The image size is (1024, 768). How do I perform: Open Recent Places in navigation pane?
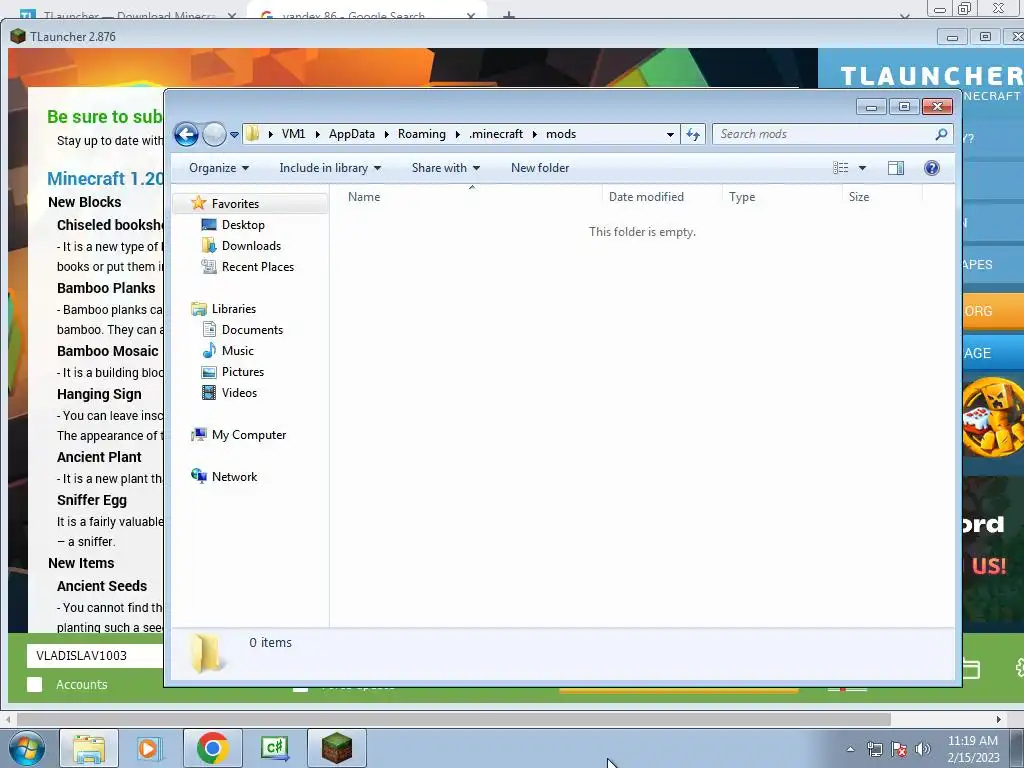pos(258,266)
